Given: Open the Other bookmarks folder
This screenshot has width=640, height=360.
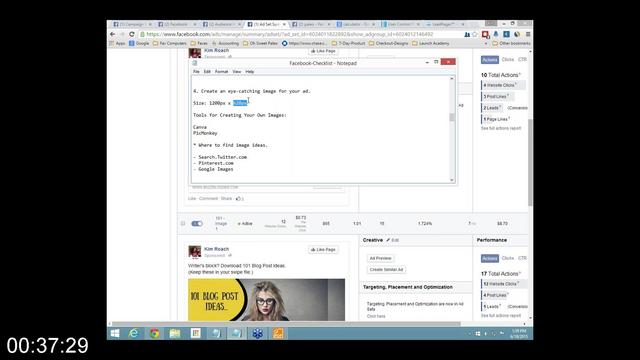Looking at the screenshot, I should [x=512, y=43].
